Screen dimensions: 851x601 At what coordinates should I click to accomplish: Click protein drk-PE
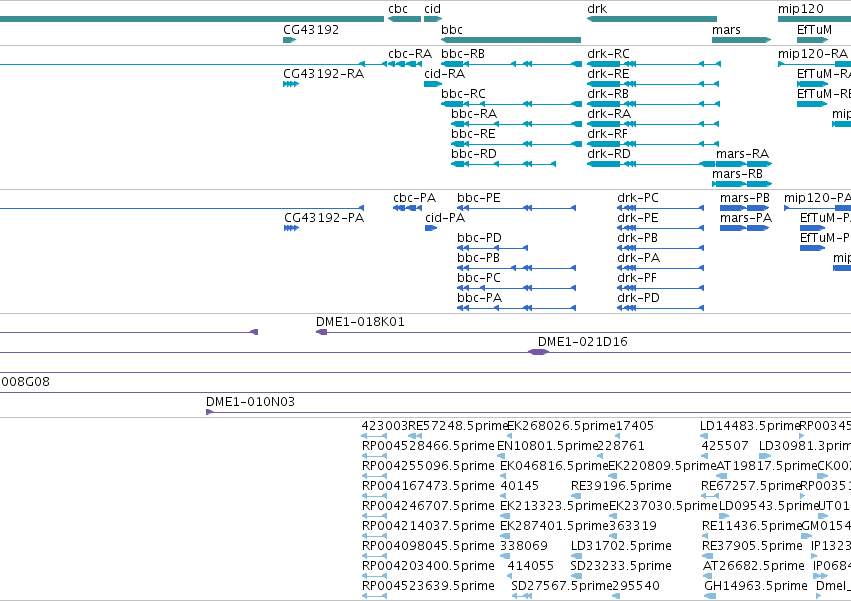pos(661,228)
